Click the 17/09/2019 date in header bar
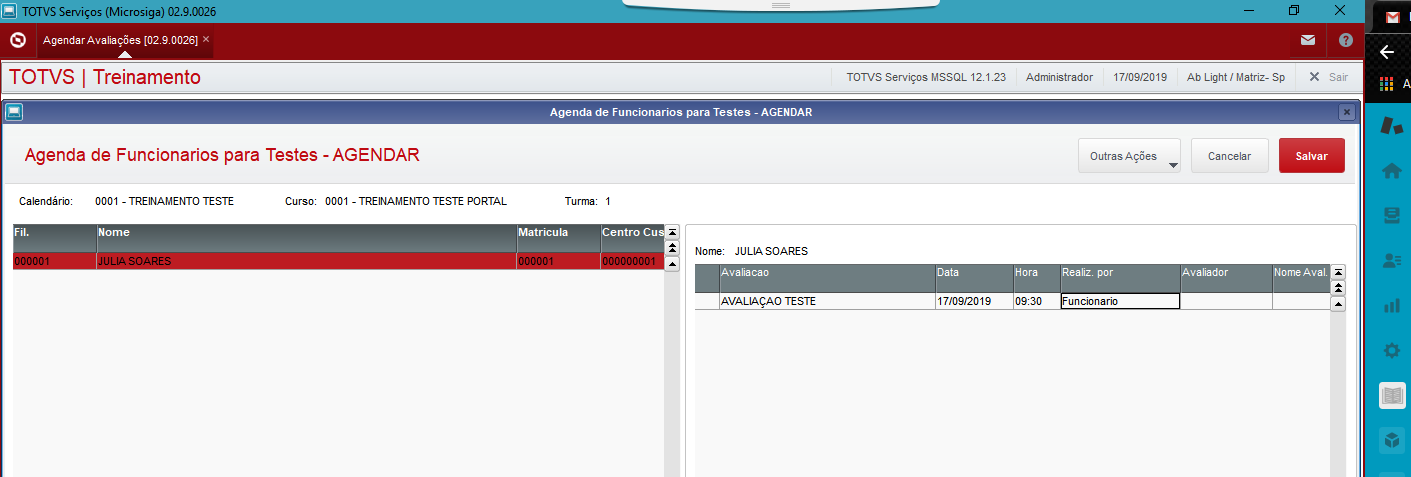Viewport: 1411px width, 477px height. tap(1140, 77)
